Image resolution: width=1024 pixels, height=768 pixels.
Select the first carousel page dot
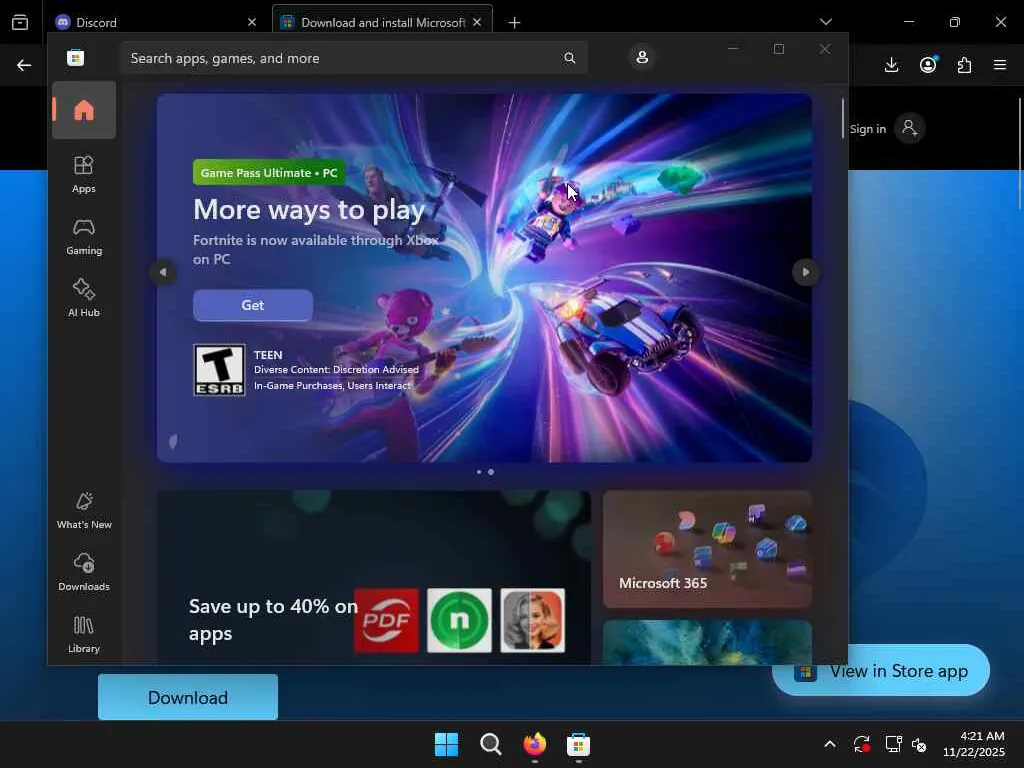[479, 472]
